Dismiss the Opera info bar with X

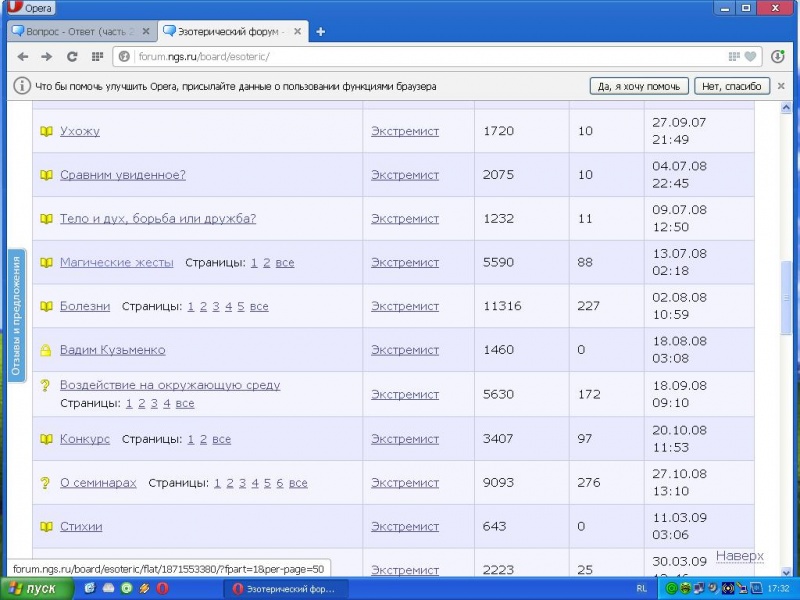(784, 86)
